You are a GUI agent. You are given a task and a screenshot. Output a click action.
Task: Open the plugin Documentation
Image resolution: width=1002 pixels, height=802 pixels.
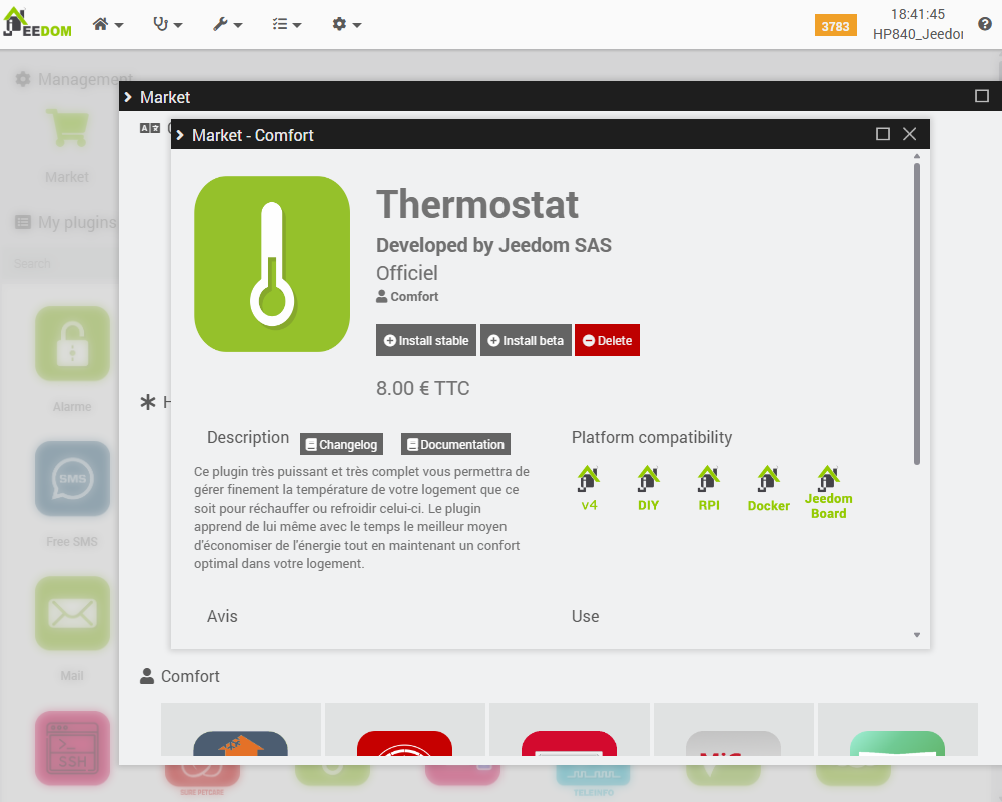click(455, 444)
